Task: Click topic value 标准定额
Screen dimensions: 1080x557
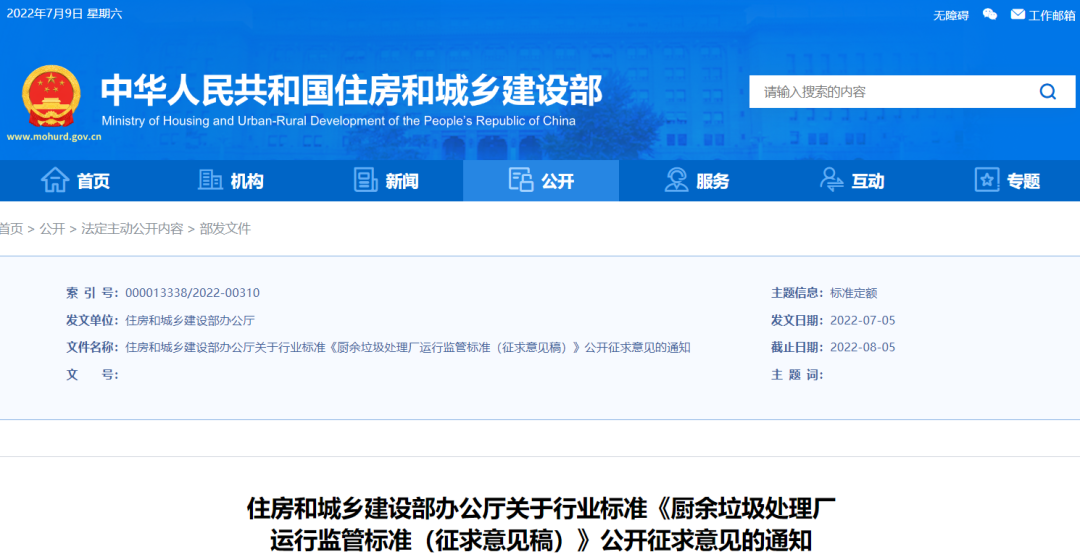Action: pyautogui.click(x=854, y=293)
